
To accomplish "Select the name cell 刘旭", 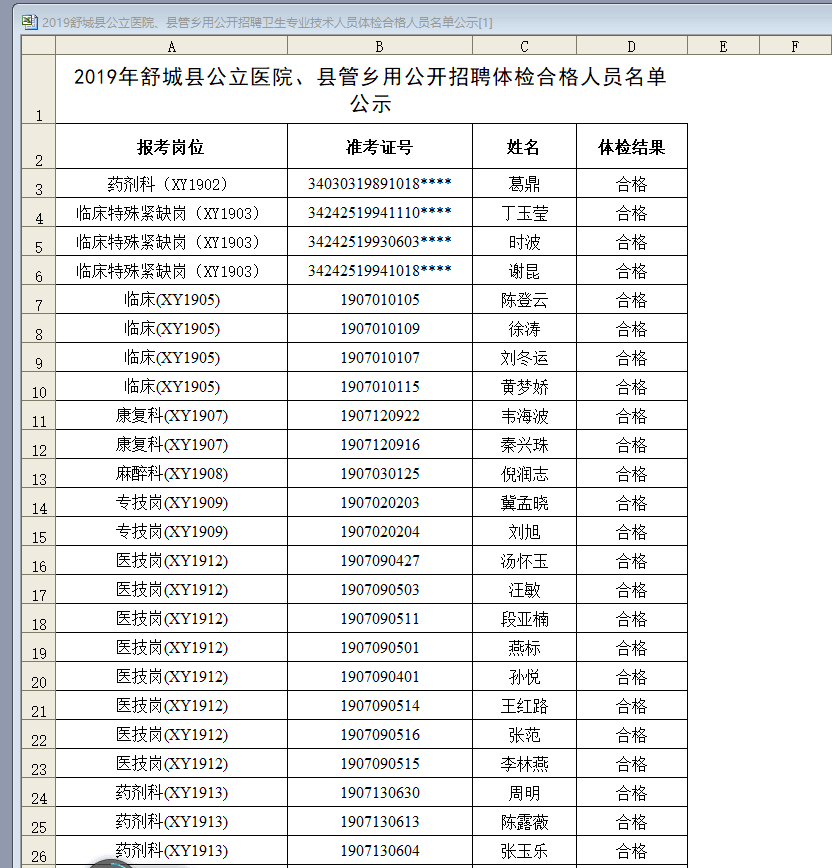I will [524, 531].
